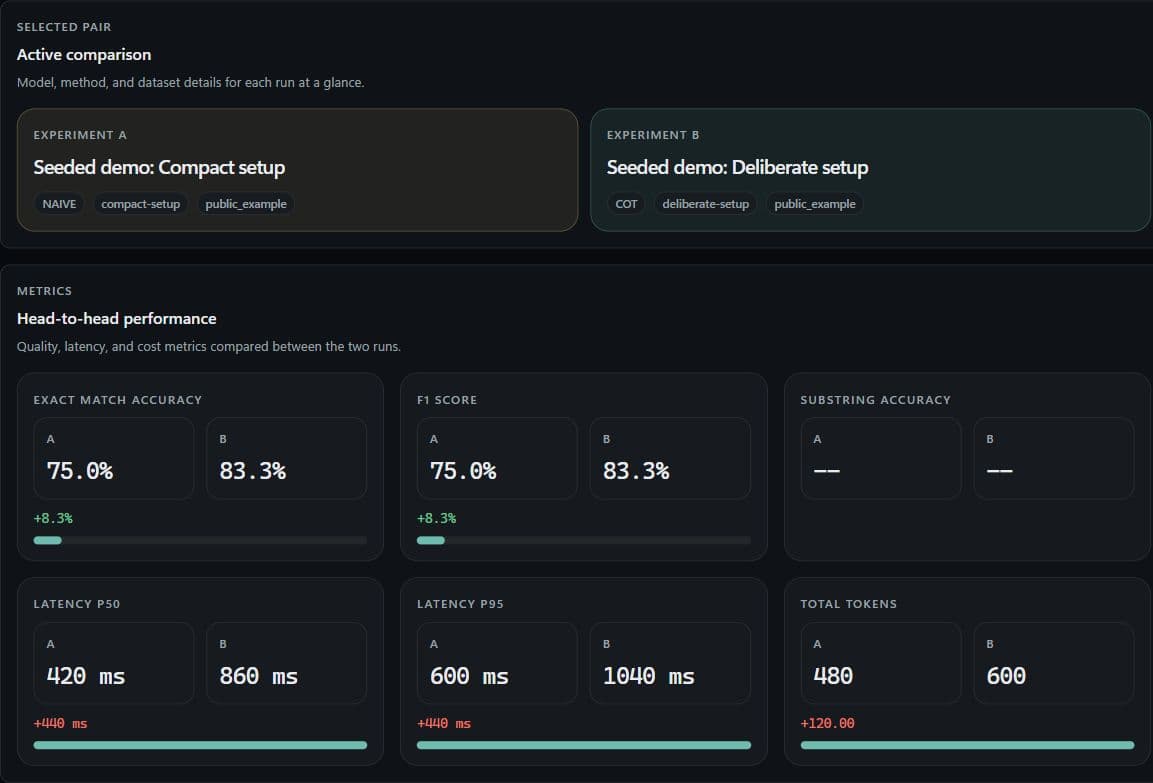Viewport: 1153px width, 783px height.
Task: Click Latency P95 B value 1040 ms
Action: [649, 676]
